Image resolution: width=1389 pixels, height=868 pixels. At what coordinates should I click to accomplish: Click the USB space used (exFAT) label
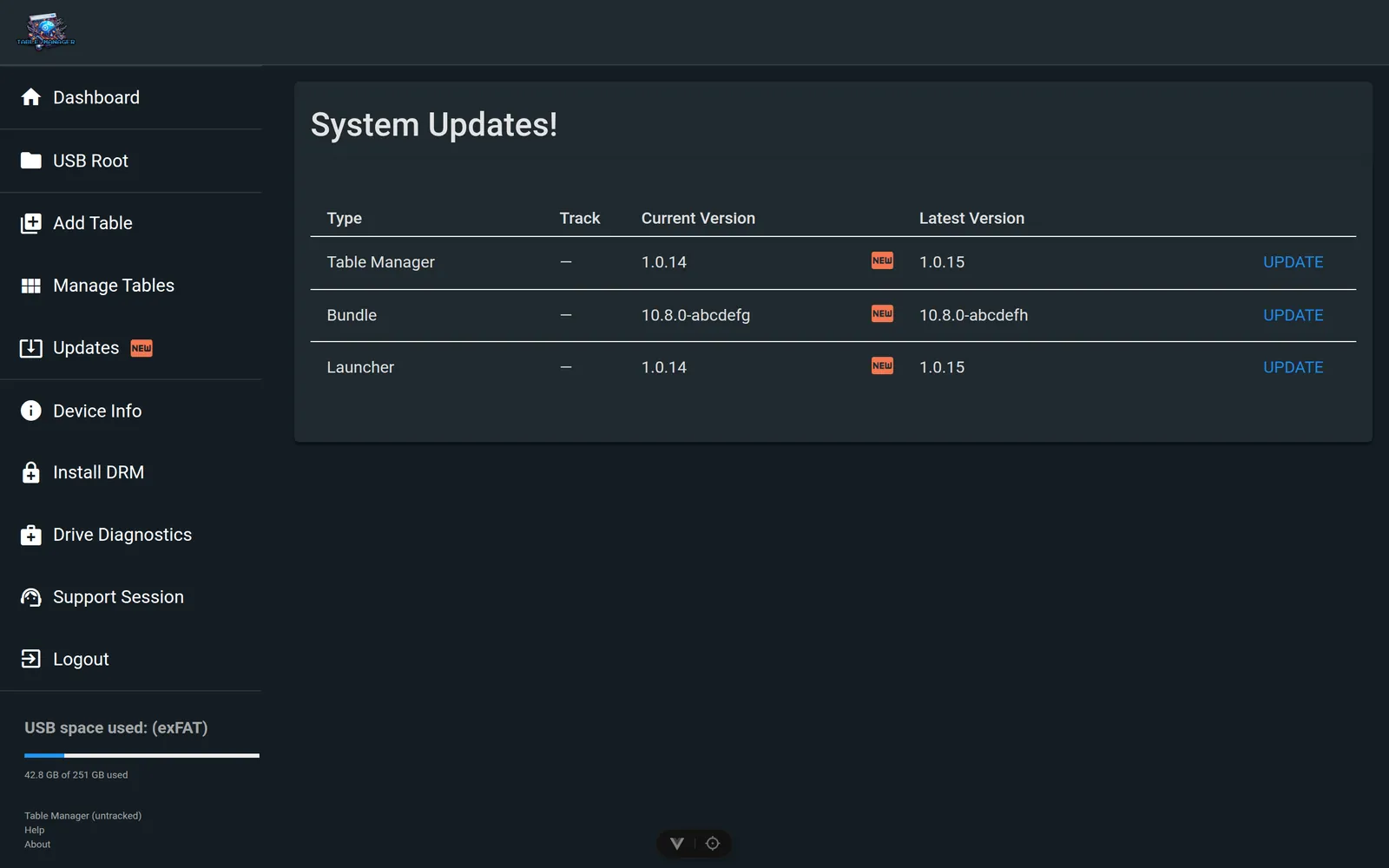pos(116,727)
